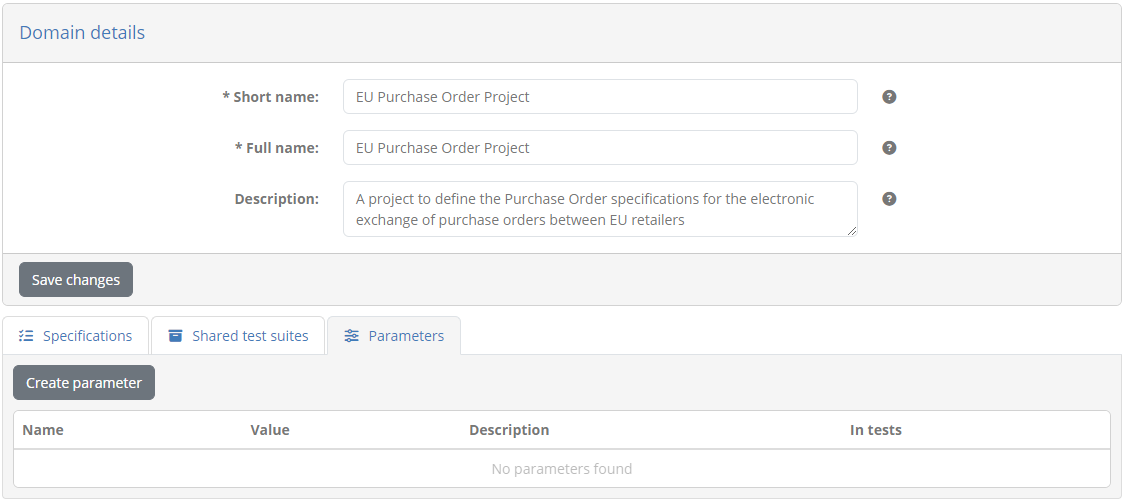The height and width of the screenshot is (501, 1125).
Task: Switch to the Specifications tab label
Action: (x=88, y=336)
